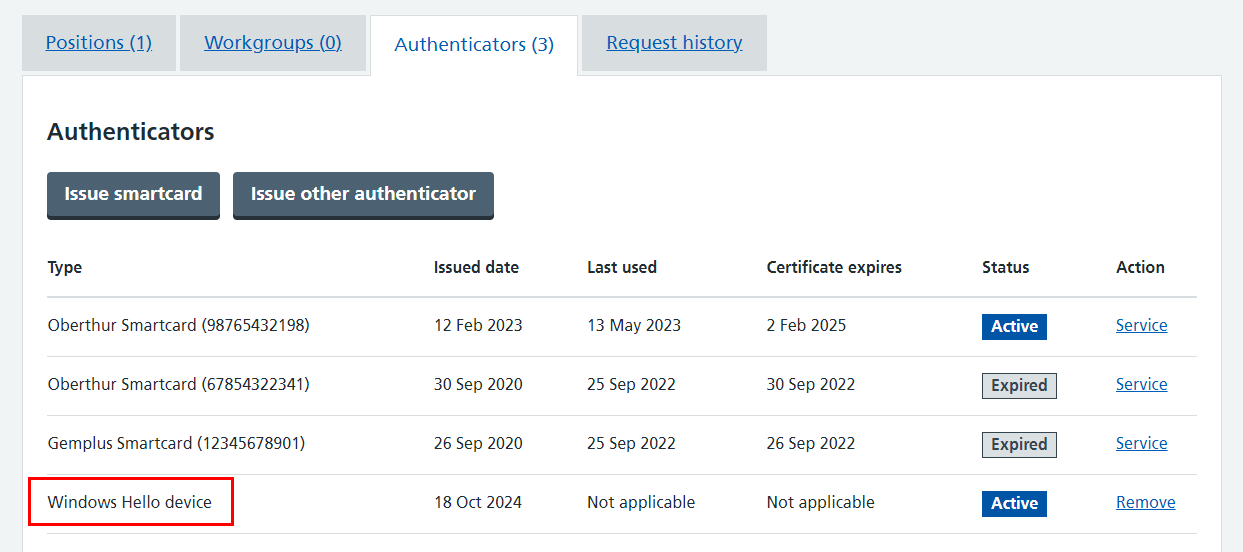Click the Issued date column header
1243x552 pixels.
point(476,268)
